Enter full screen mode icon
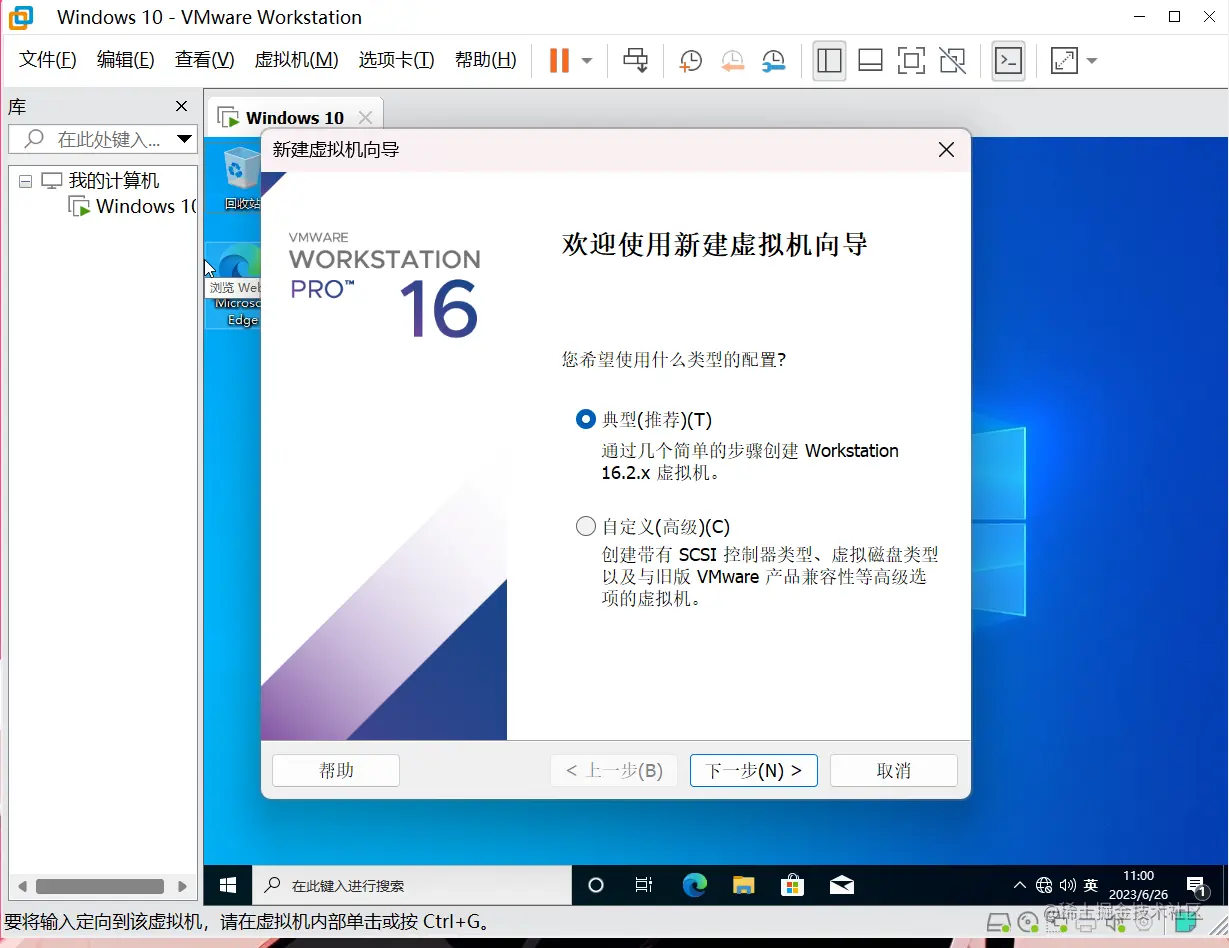 pyautogui.click(x=911, y=61)
